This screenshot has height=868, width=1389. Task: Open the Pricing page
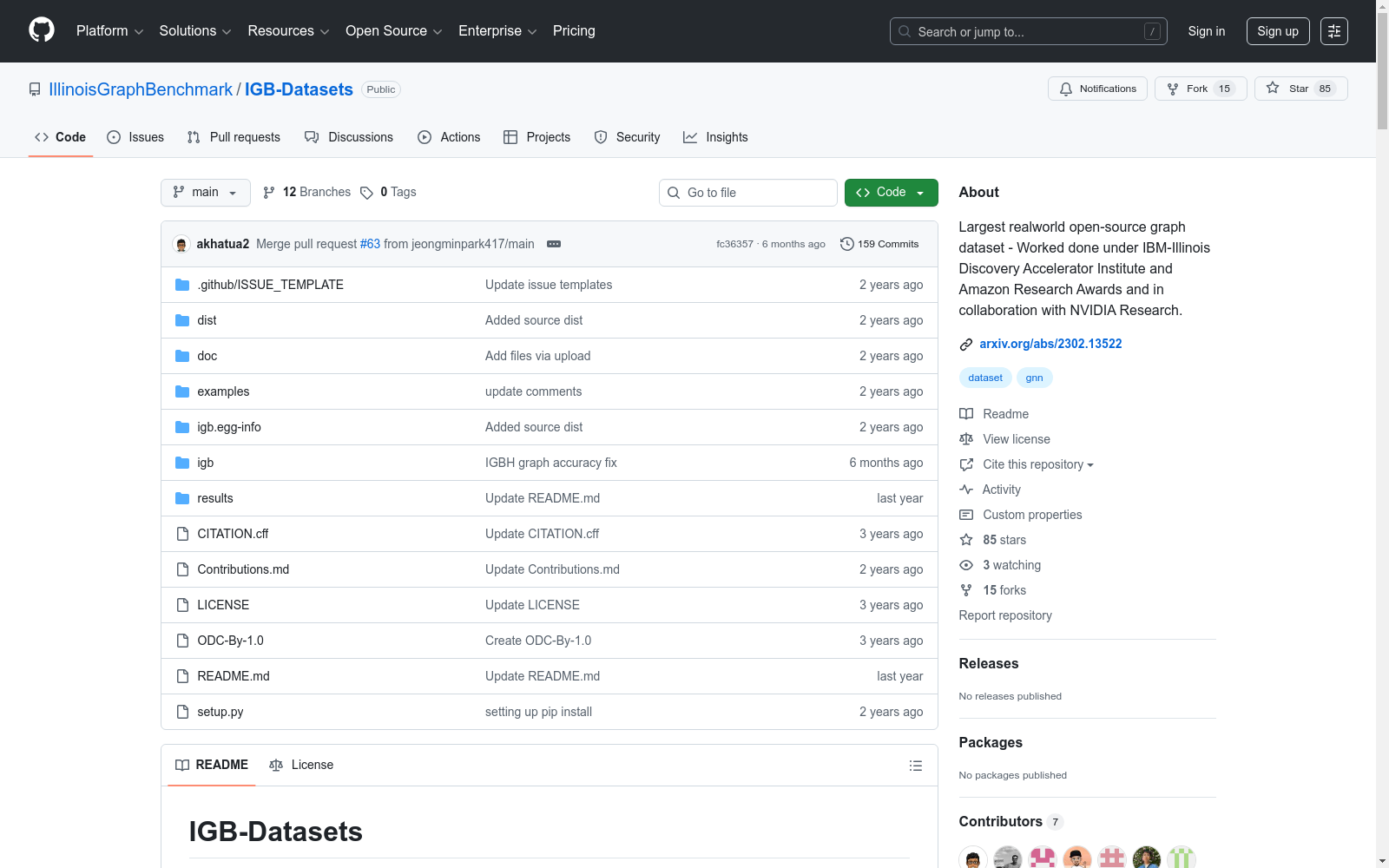(x=574, y=31)
